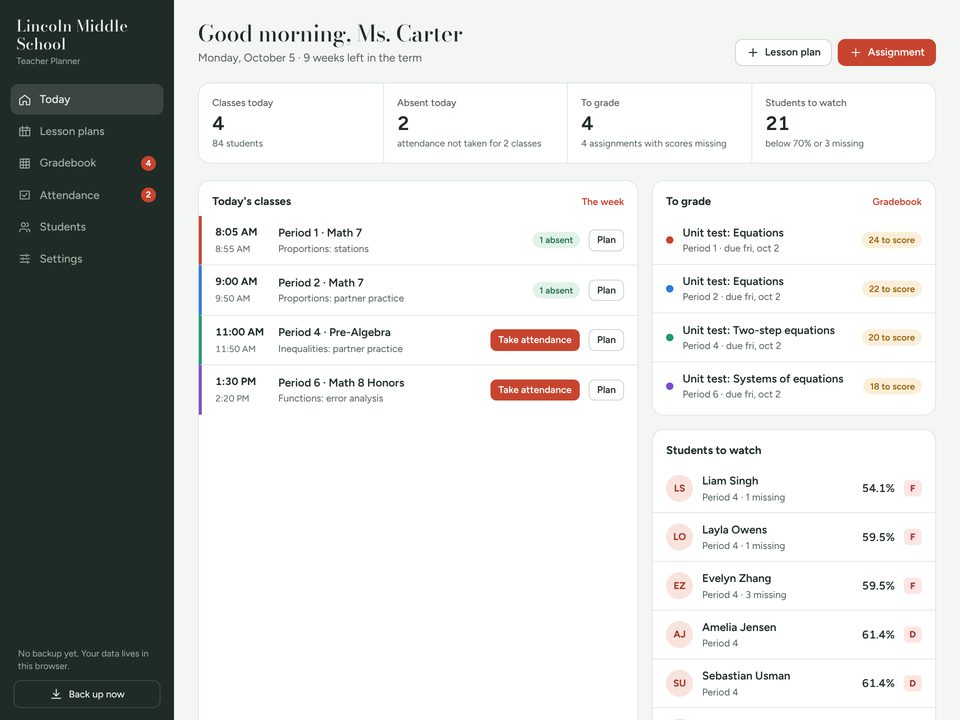Open the Classes today summary card
This screenshot has height=720, width=960.
[291, 123]
